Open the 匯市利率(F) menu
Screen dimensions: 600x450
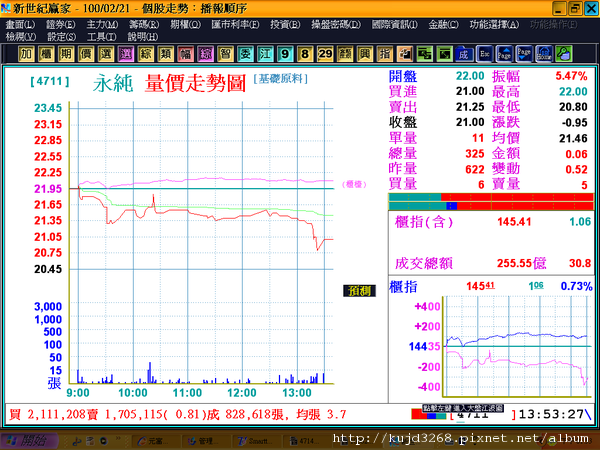[x=235, y=25]
